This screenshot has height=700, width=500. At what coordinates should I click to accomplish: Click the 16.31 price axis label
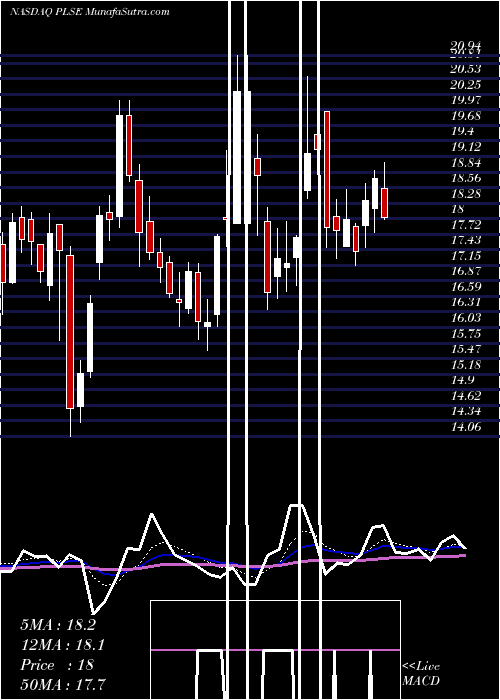tap(466, 302)
